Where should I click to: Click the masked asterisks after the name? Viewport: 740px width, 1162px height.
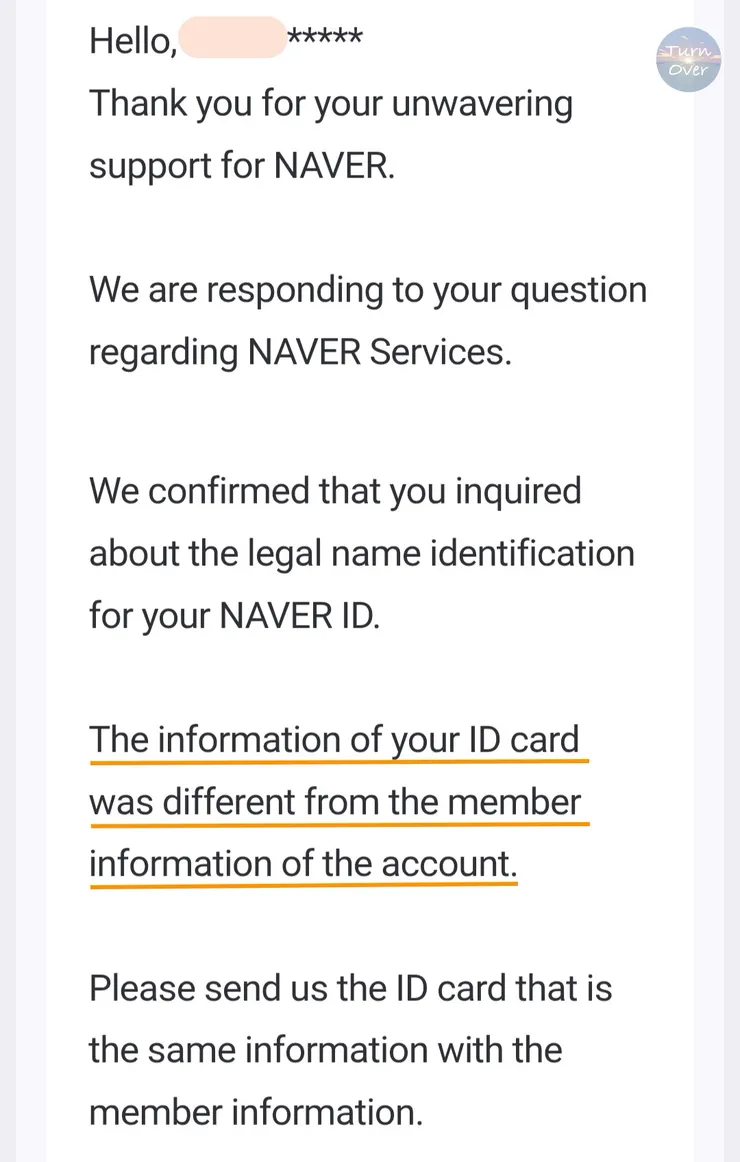click(325, 40)
